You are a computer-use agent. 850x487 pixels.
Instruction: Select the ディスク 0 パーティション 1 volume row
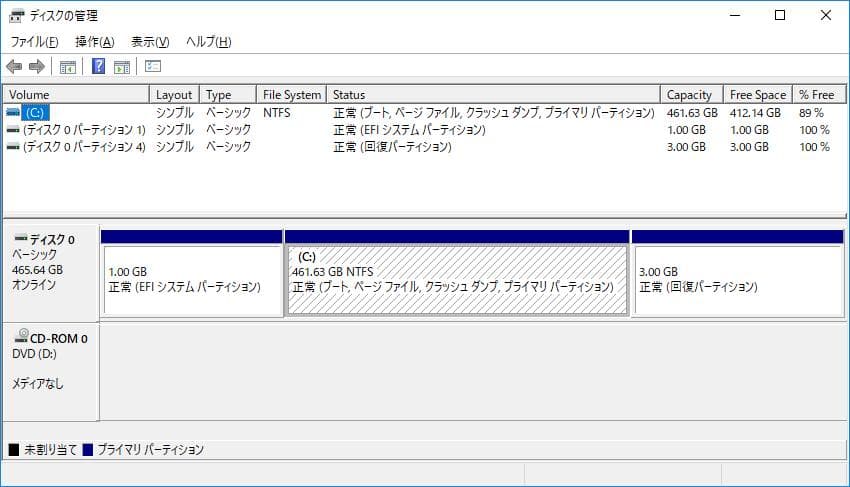point(85,130)
